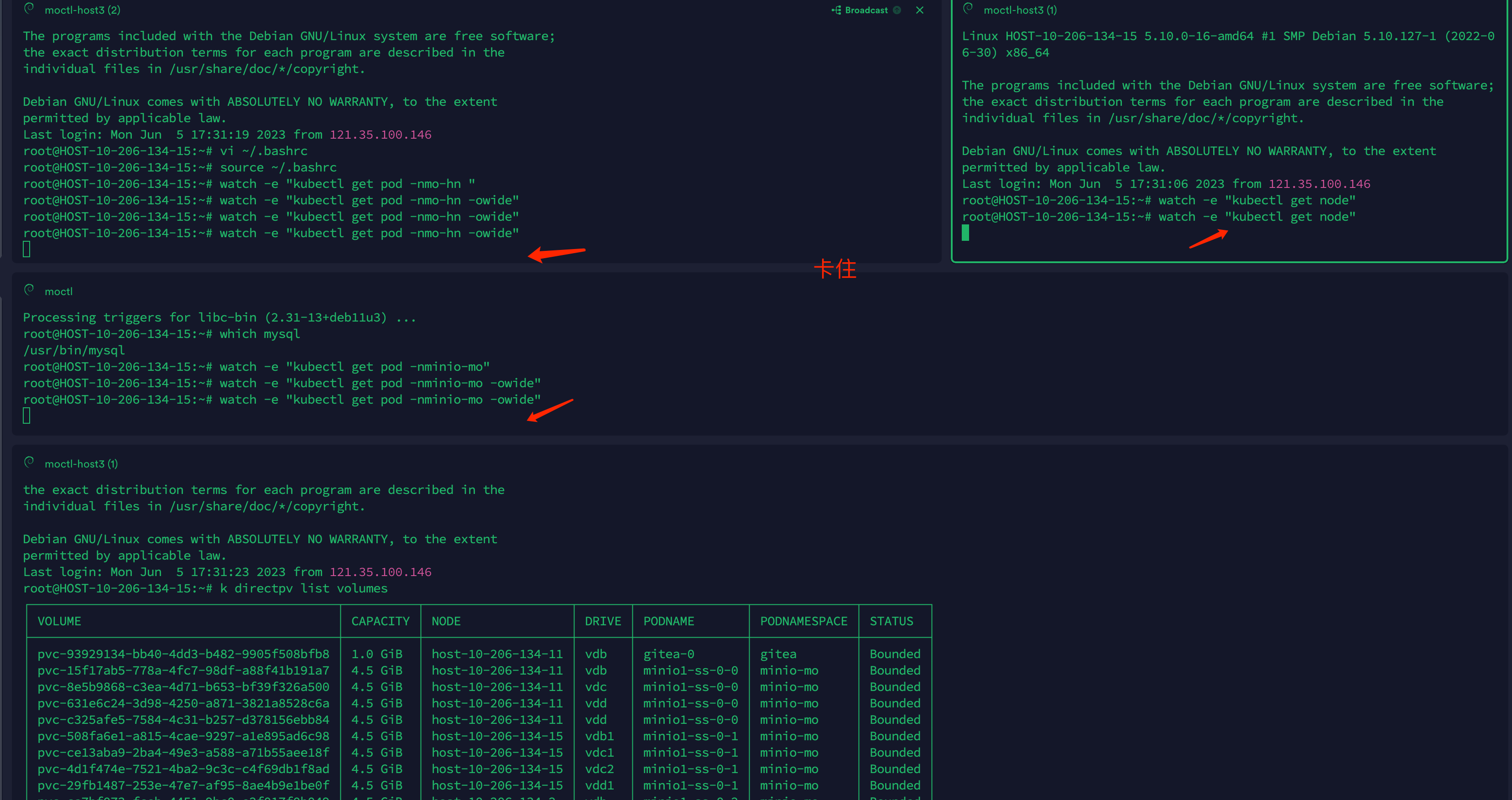Click the circular up-arrow icon next to Broadcast
The width and height of the screenshot is (1512, 800).
pyautogui.click(x=897, y=10)
